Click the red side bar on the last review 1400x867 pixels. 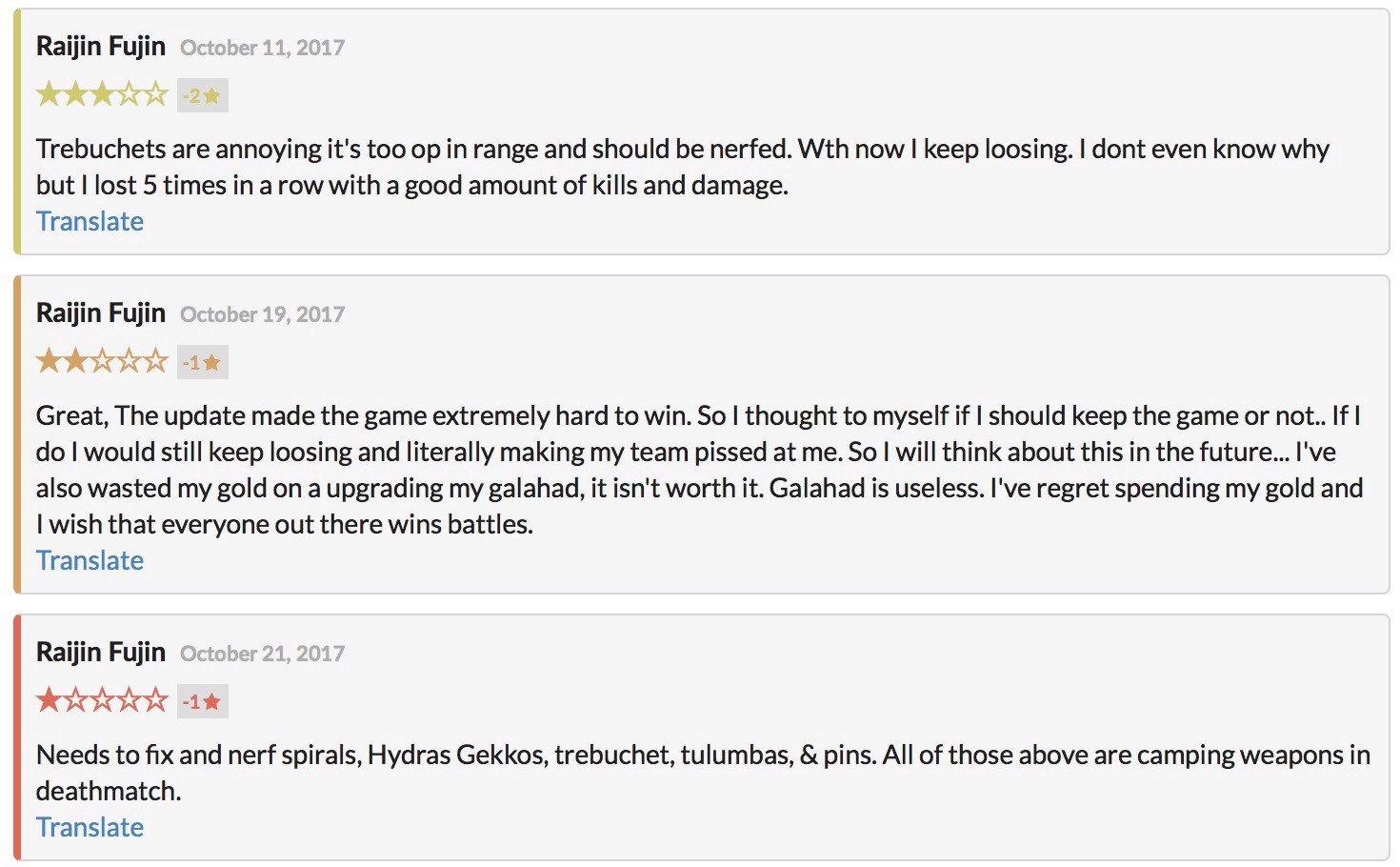click(x=17, y=737)
